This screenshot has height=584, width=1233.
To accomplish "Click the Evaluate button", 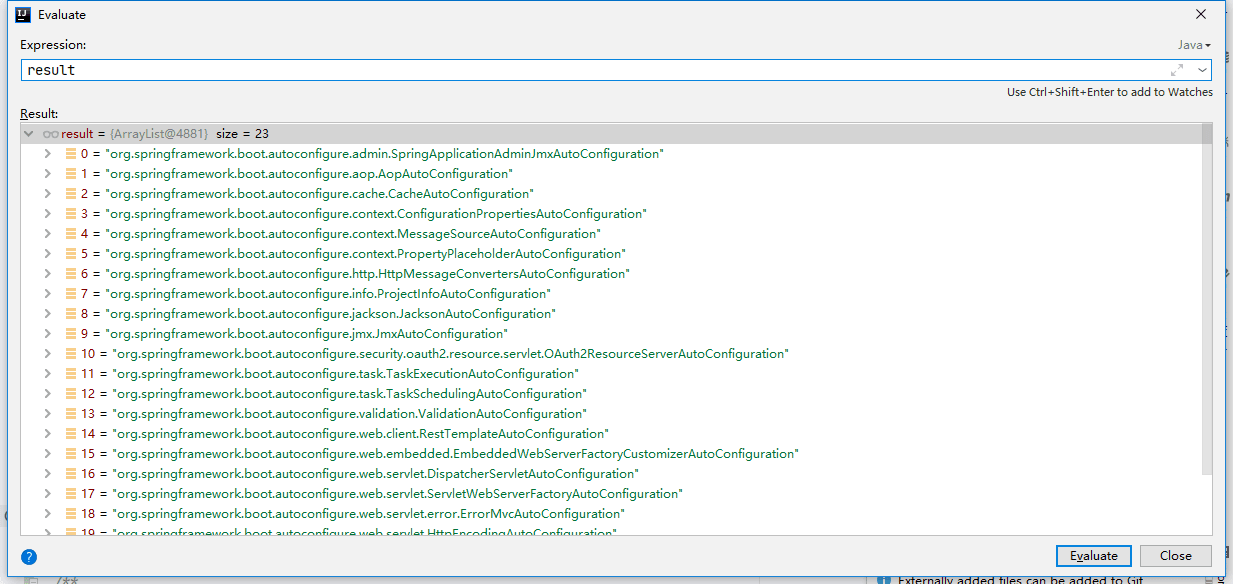I will pyautogui.click(x=1093, y=556).
